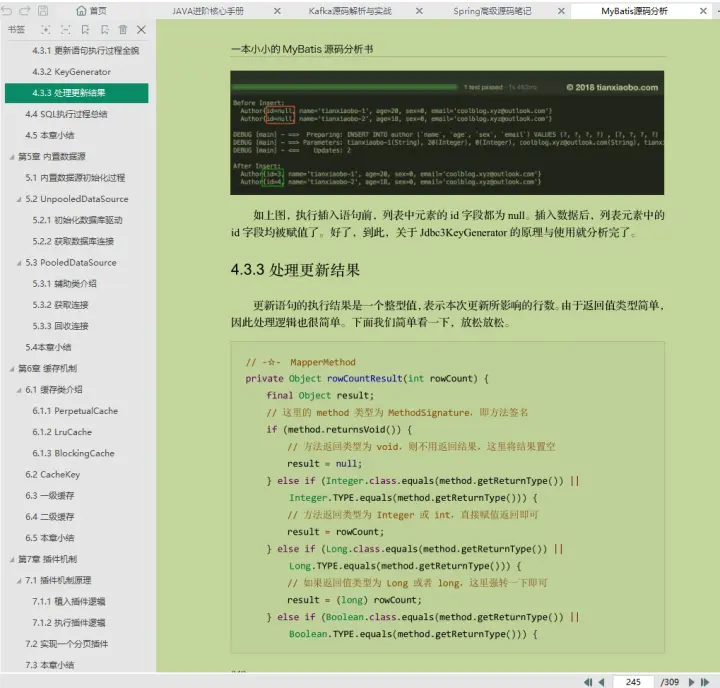
Task: Switch to Spring高级源码笔记 tab
Action: [492, 11]
